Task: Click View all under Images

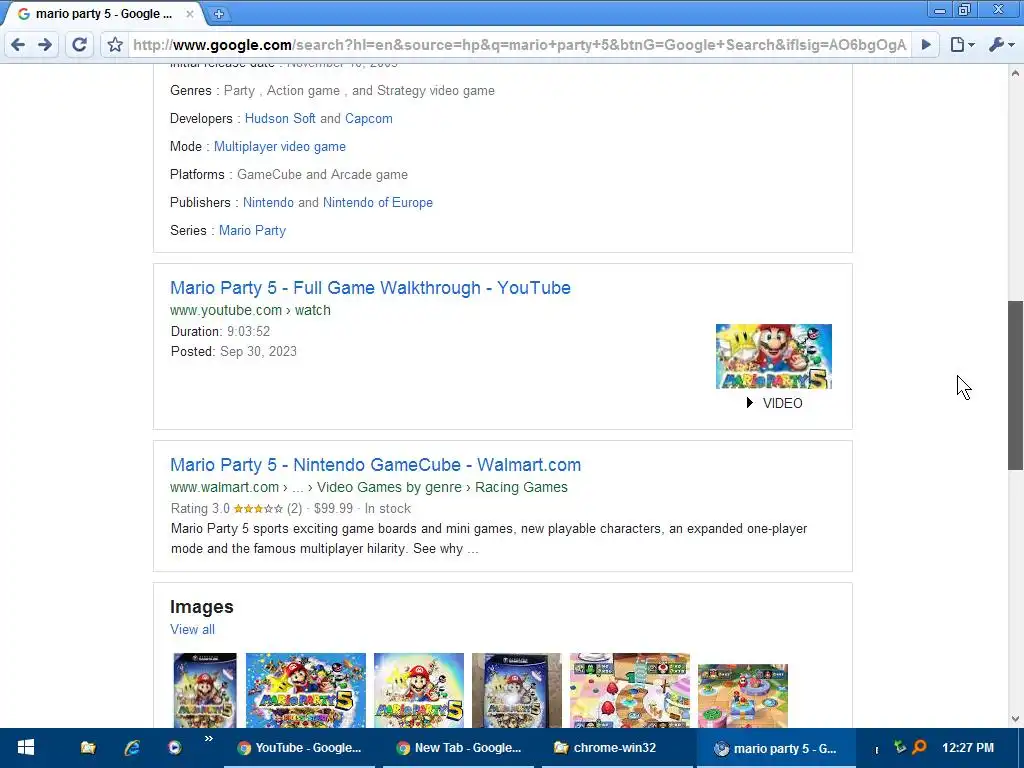Action: [192, 630]
